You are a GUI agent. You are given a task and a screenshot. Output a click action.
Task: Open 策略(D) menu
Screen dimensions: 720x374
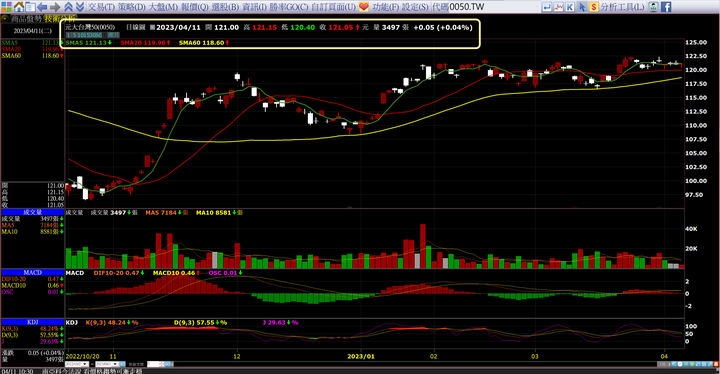point(131,7)
